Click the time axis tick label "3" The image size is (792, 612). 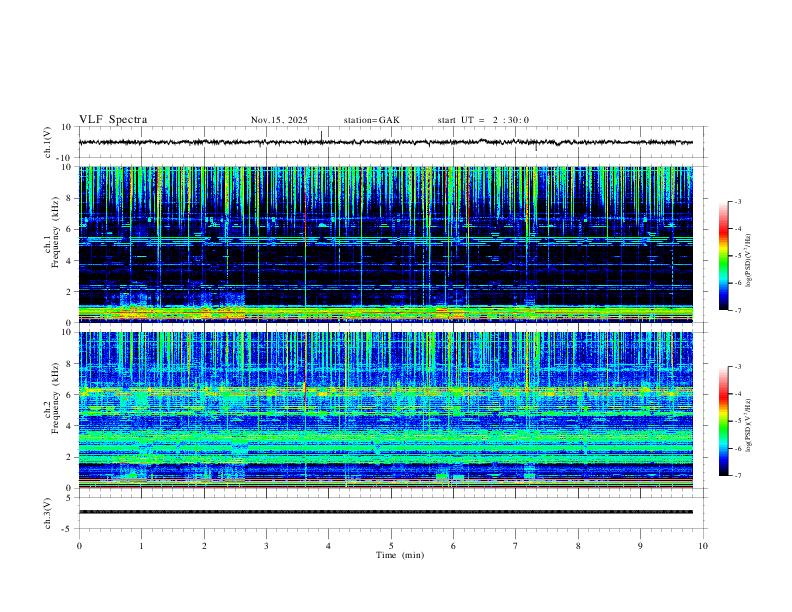[x=266, y=546]
